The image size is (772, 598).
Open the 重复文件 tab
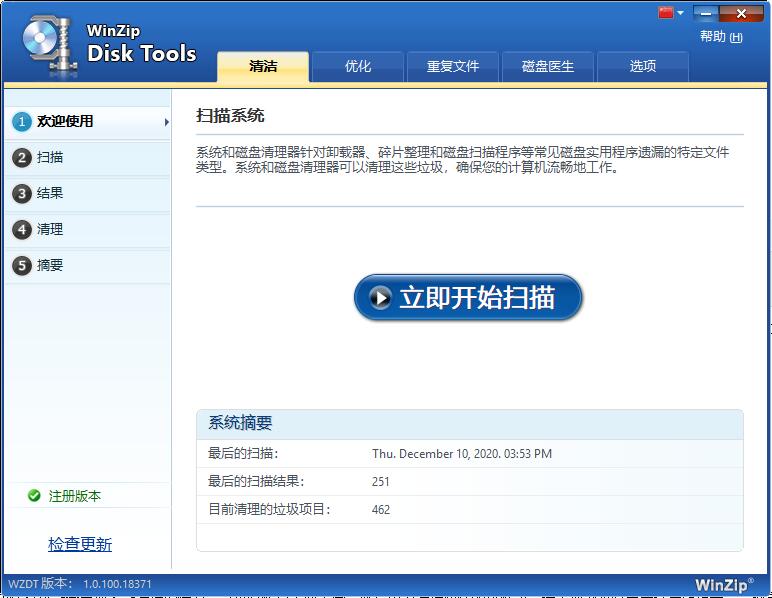(x=453, y=66)
